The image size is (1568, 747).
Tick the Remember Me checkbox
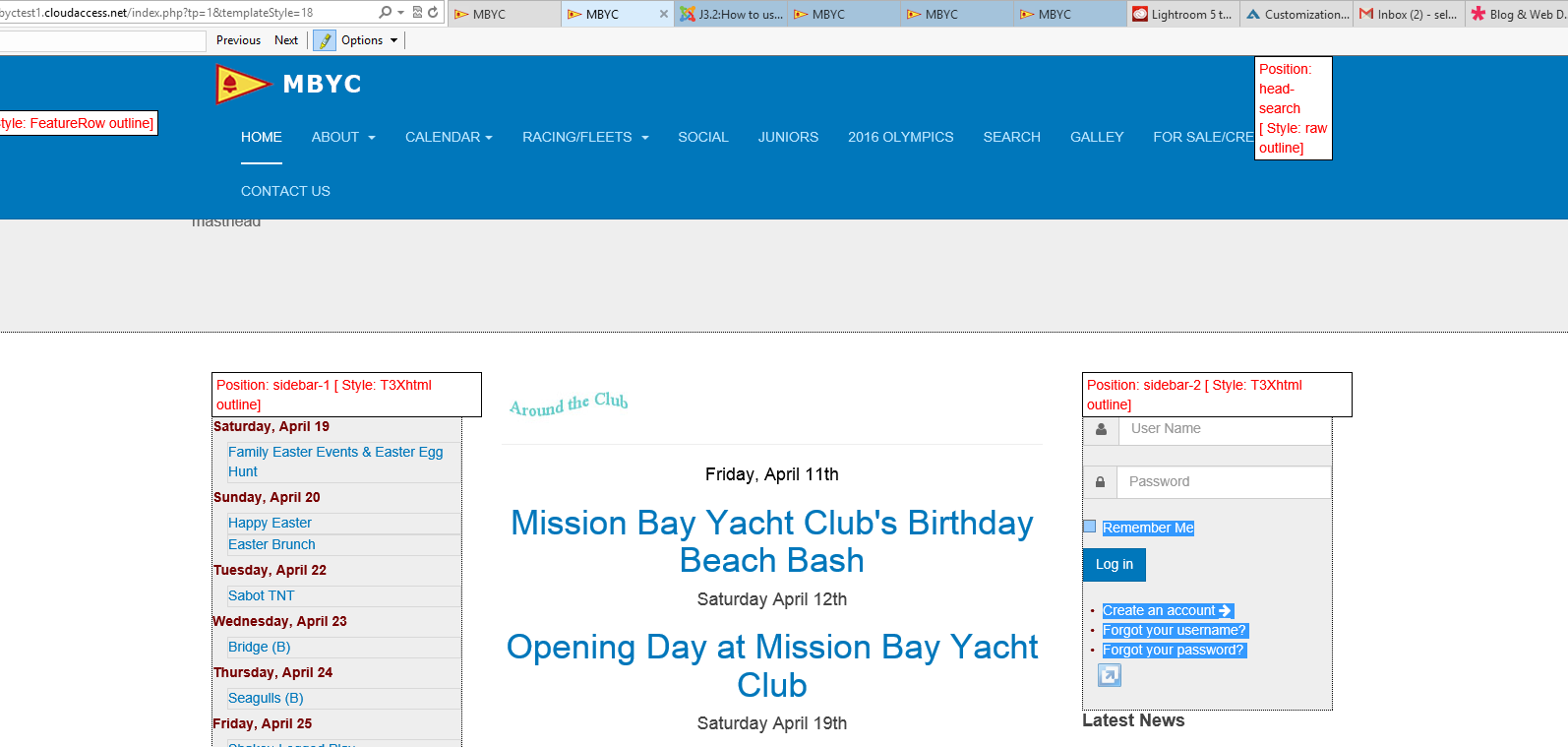coord(1090,527)
